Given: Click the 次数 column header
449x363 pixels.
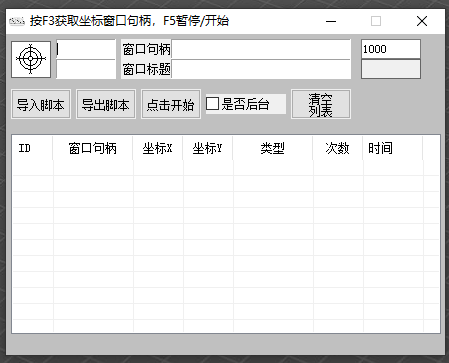Looking at the screenshot, I should tap(337, 148).
